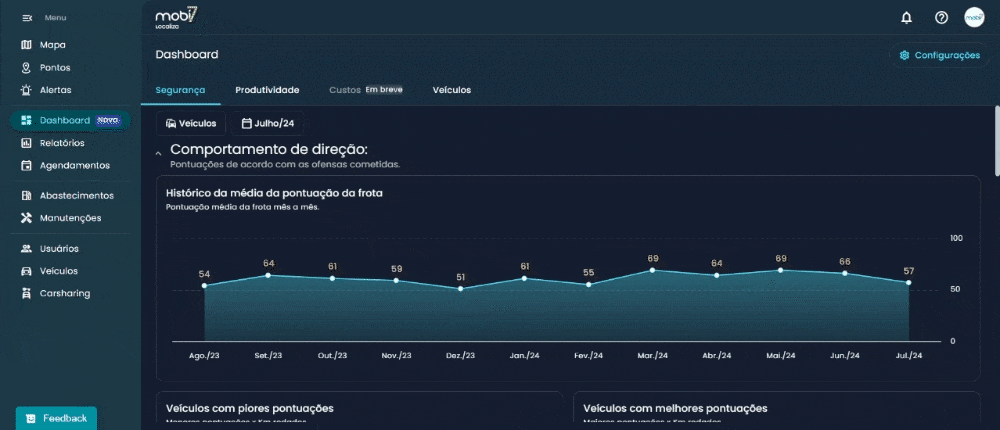Open Alertas in the sidebar
Screen dimensions: 1000x430
55,90
